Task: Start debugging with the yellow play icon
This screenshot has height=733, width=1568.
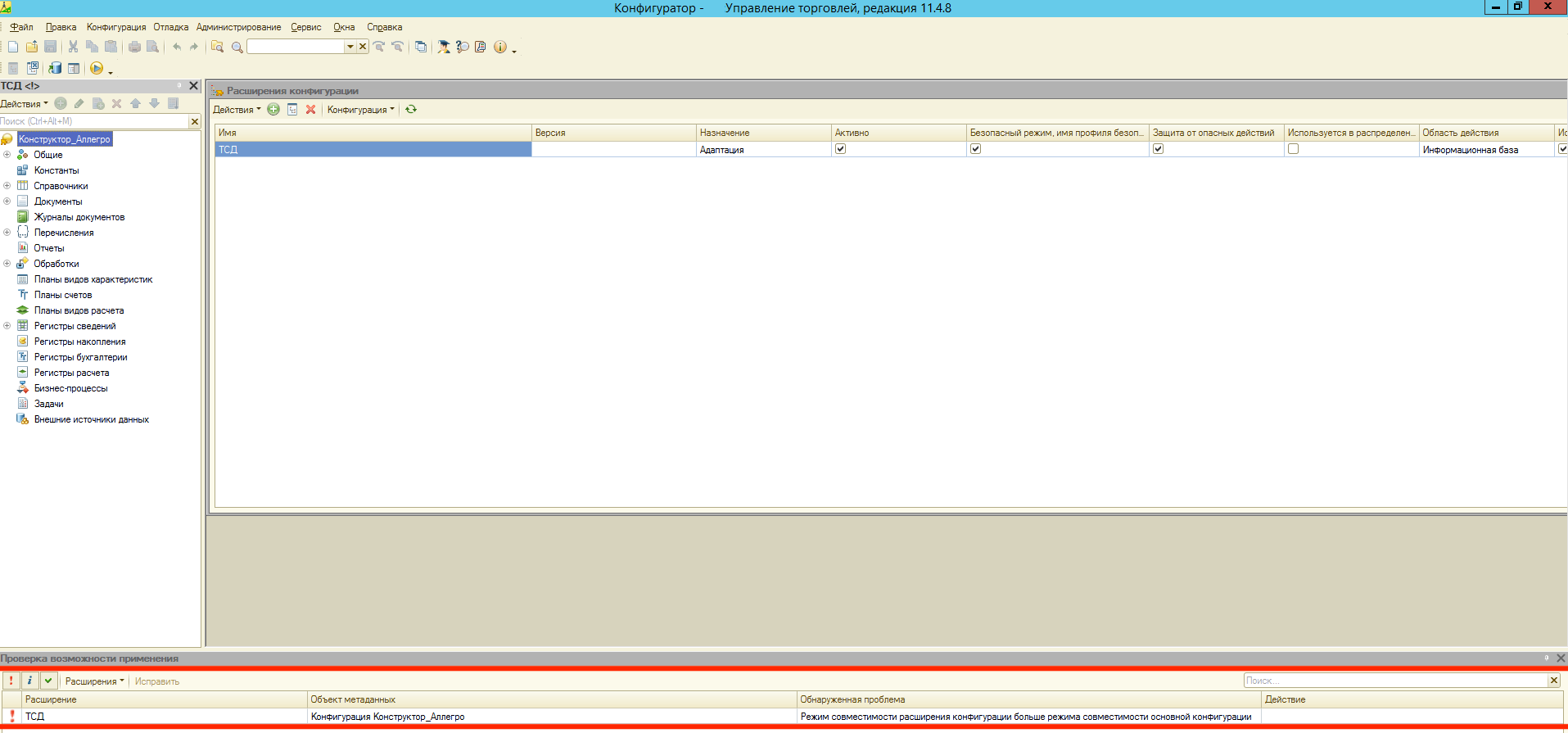Action: tap(97, 68)
